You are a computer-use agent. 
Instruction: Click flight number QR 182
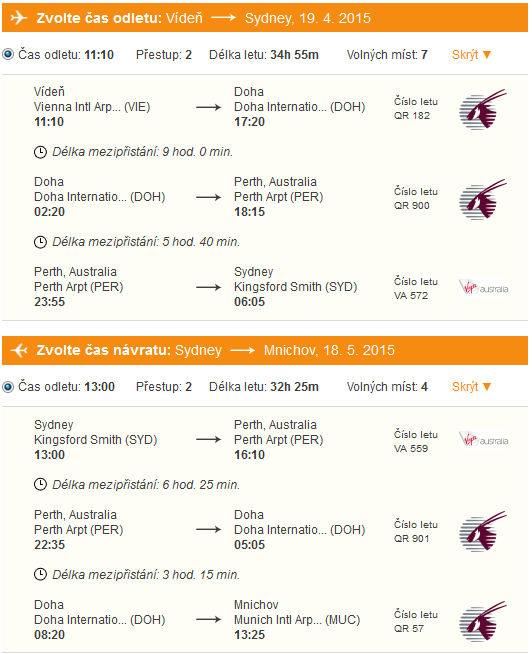pos(412,116)
